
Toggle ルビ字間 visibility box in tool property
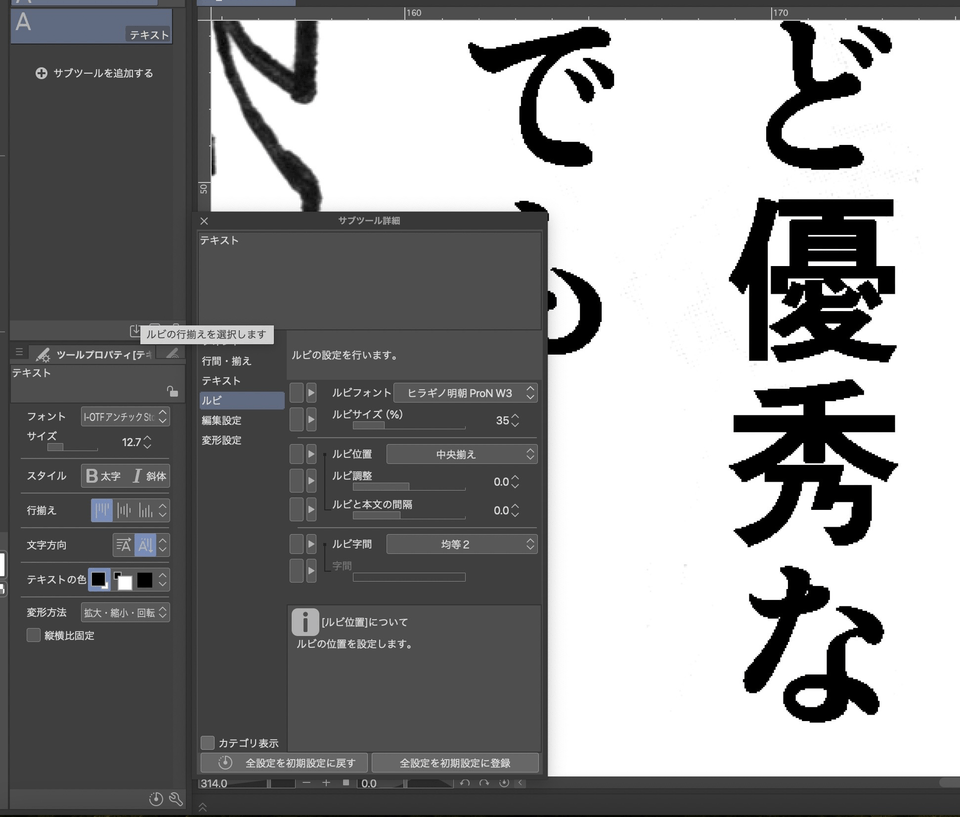pos(296,544)
